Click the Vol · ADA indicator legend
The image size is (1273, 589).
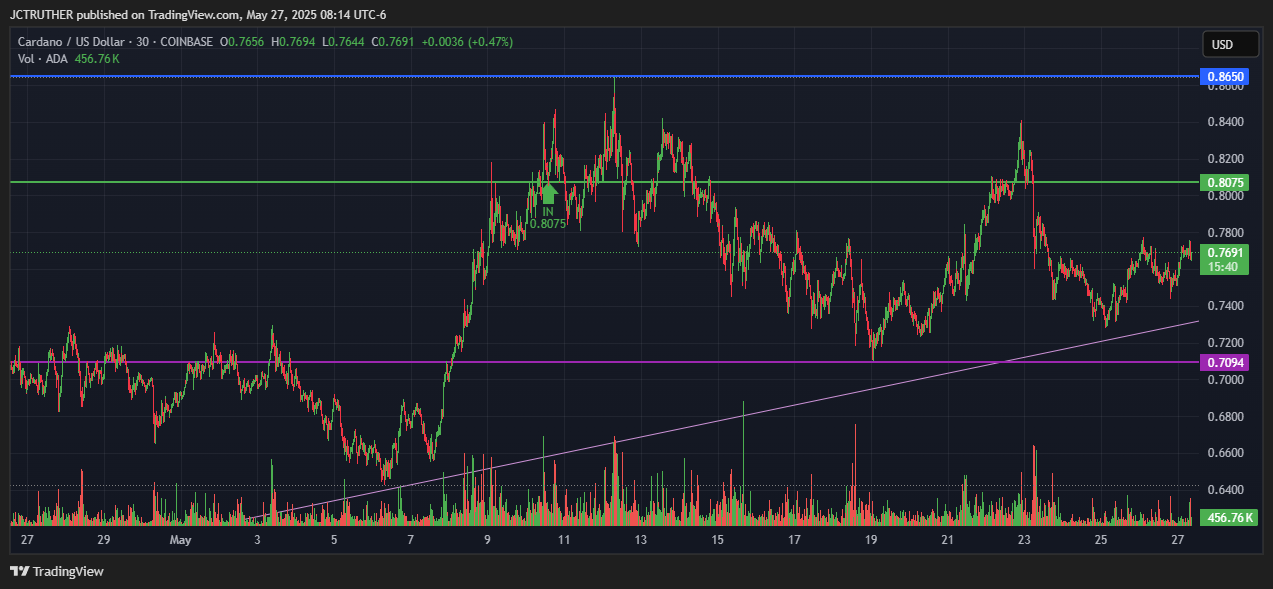coord(43,59)
